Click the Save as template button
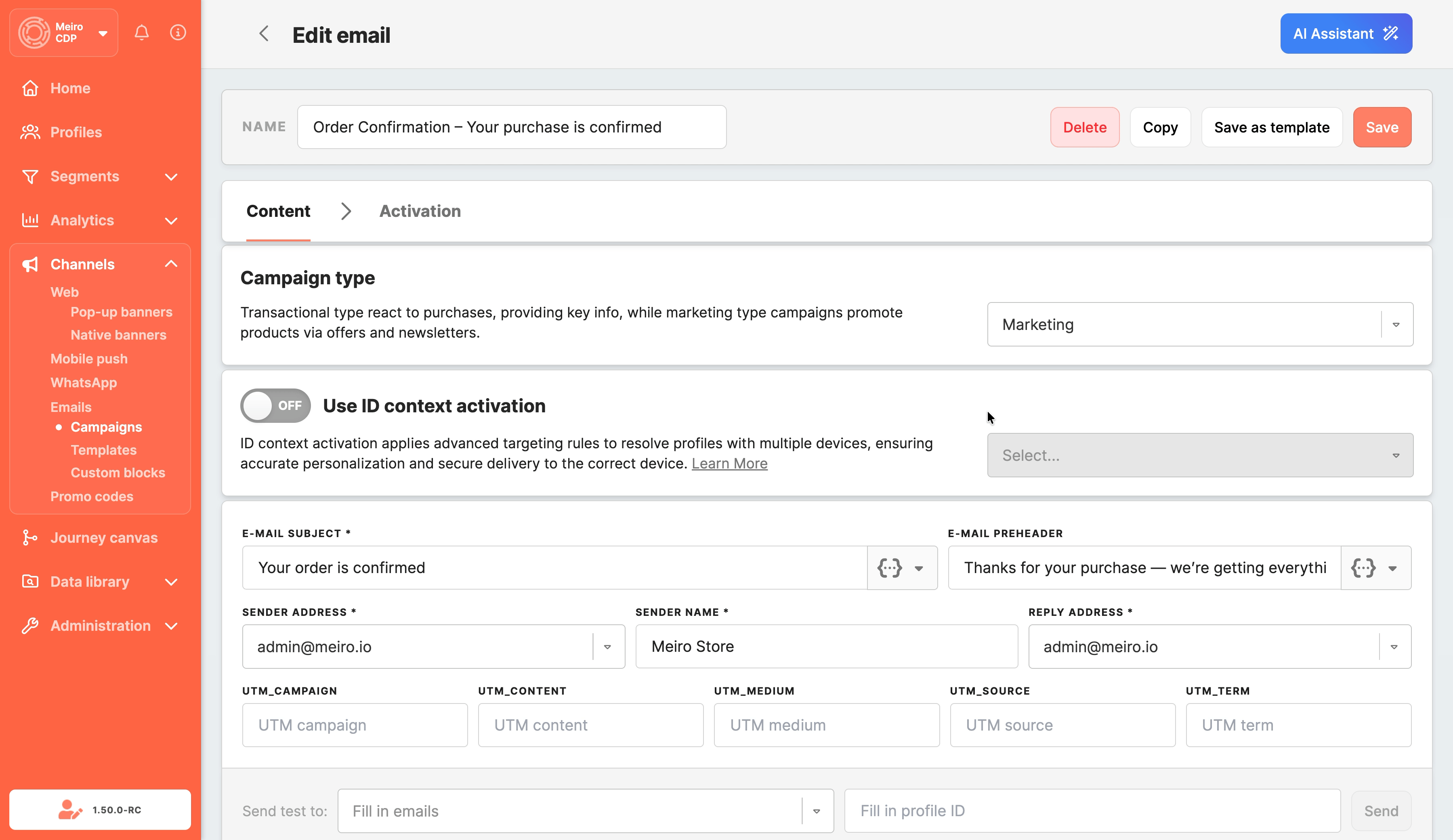Screen dimensions: 1453x840 pos(1271,127)
